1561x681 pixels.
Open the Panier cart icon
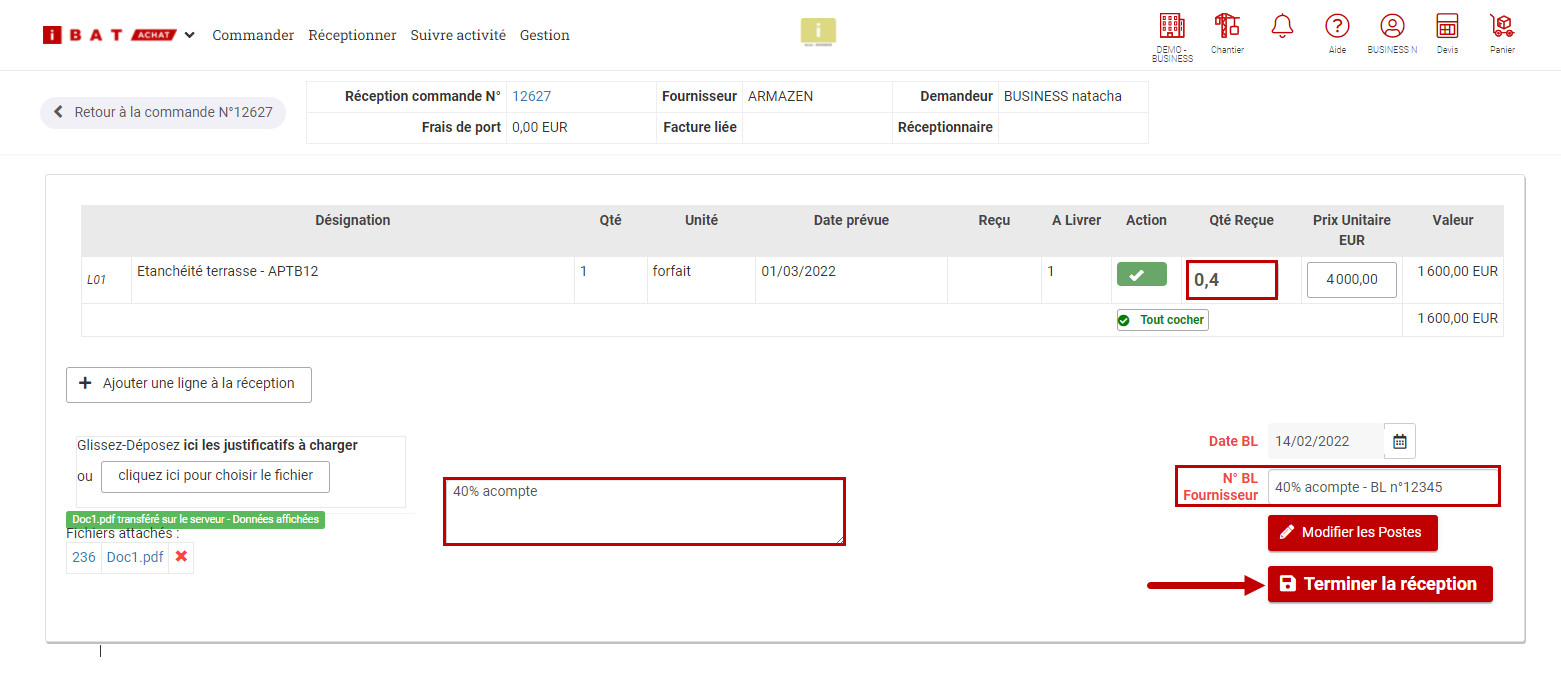pyautogui.click(x=1502, y=26)
